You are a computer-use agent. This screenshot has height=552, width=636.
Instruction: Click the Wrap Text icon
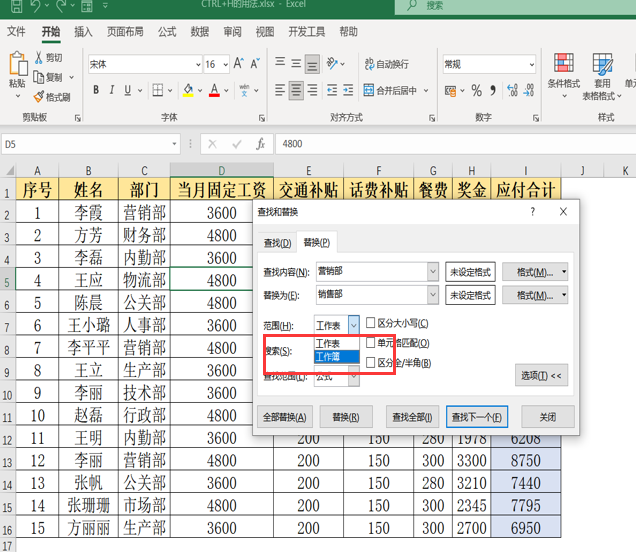[369, 64]
